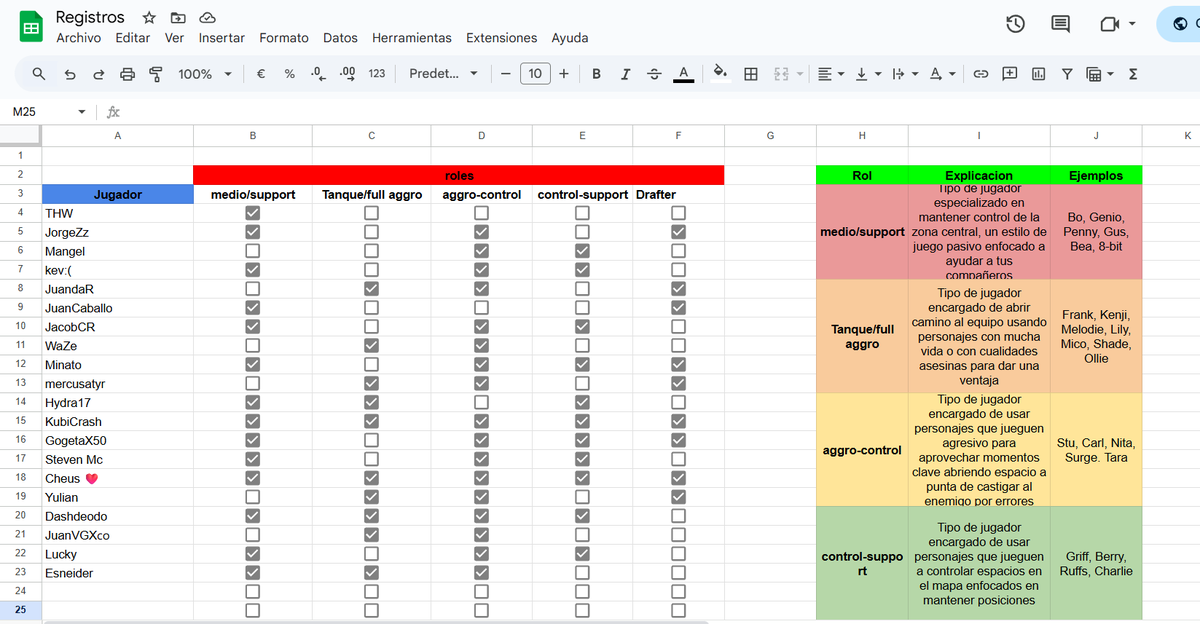Image resolution: width=1200 pixels, height=624 pixels.
Task: Toggle Drafter checkbox for JorgeZz
Action: 678,232
